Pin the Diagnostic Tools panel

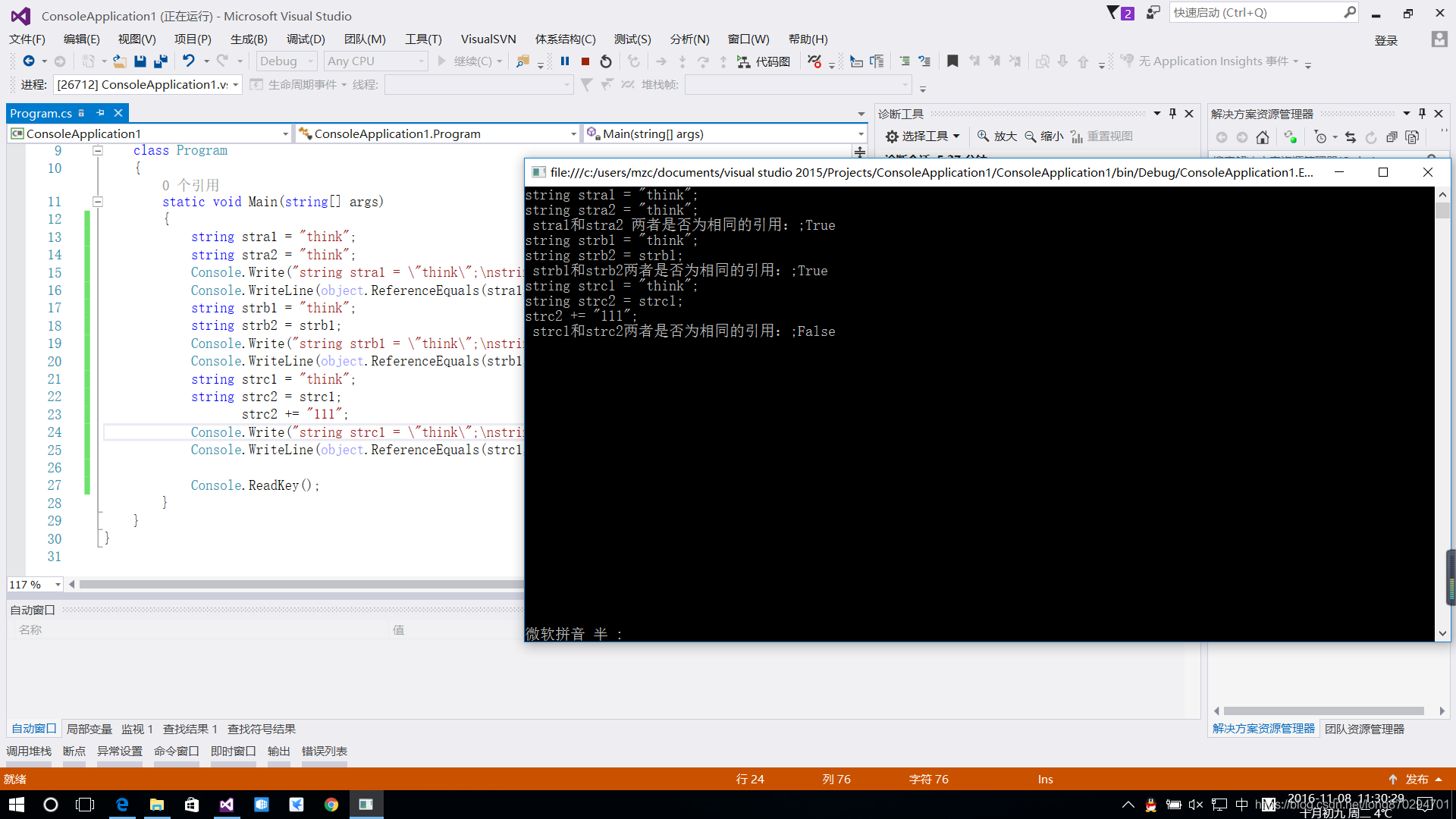click(1172, 114)
